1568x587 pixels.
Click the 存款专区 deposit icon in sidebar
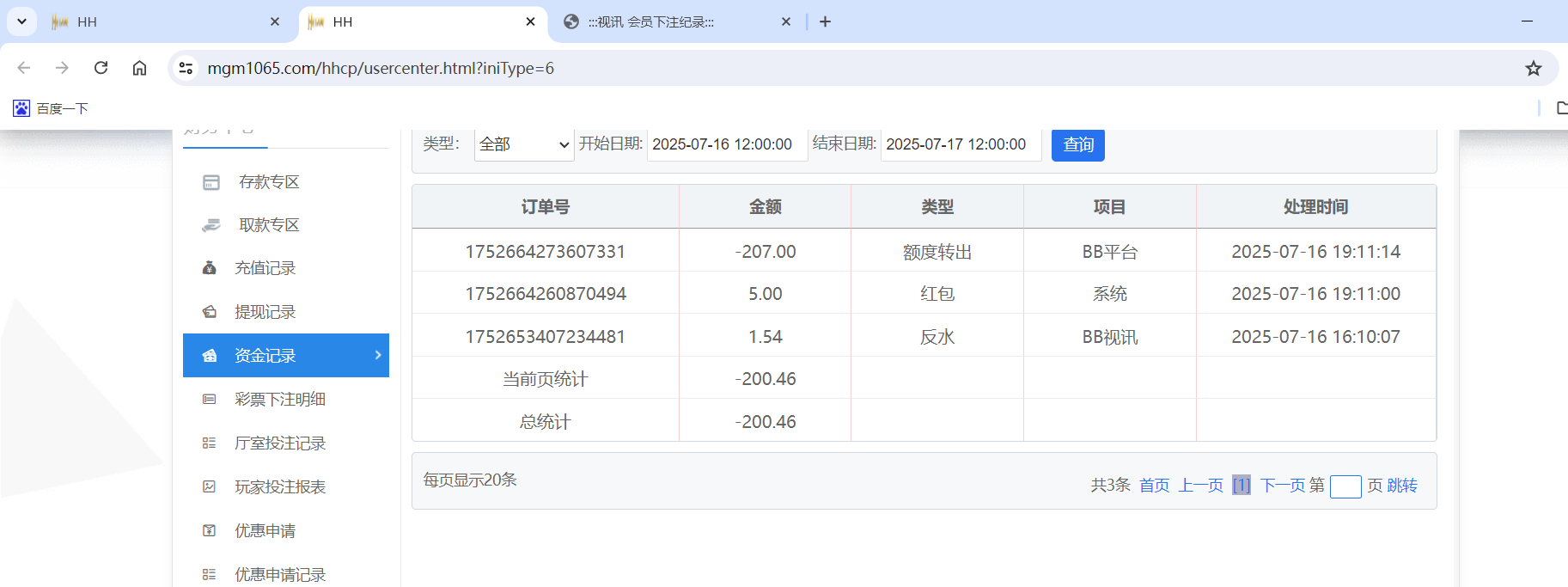pos(210,182)
